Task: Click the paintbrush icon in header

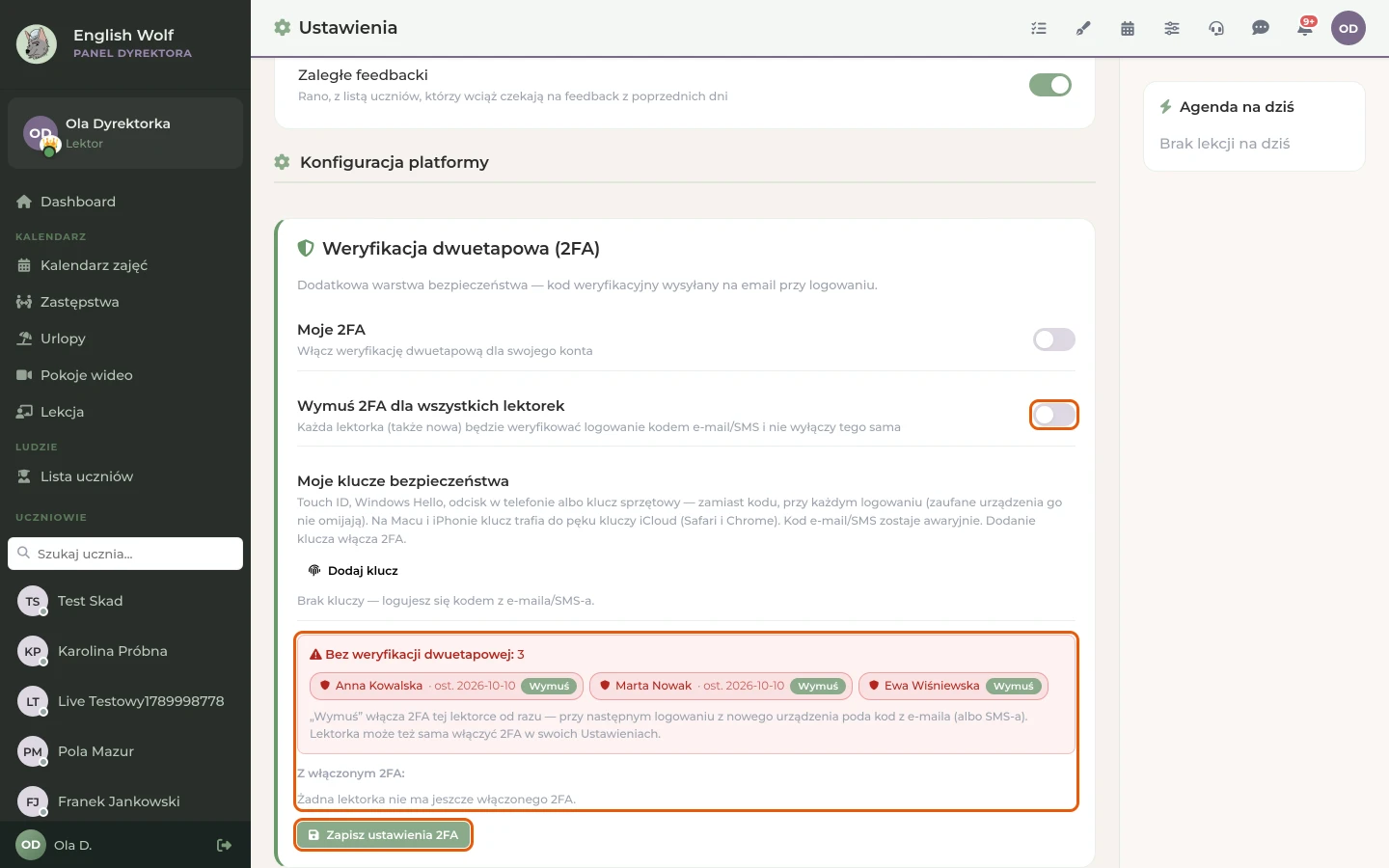Action: [1083, 28]
